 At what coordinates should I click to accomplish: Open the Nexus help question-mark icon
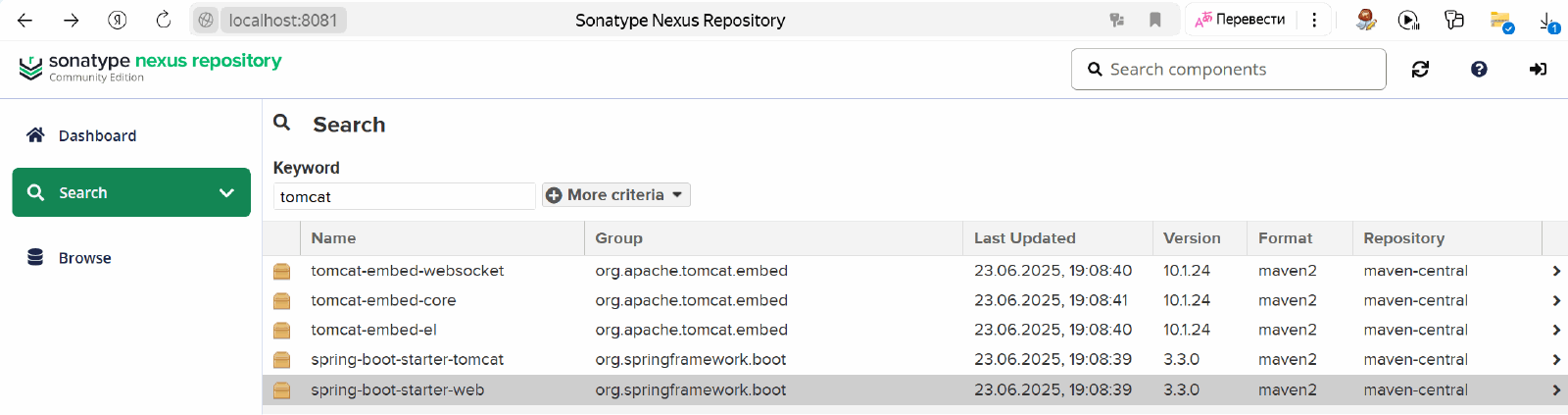[1479, 69]
